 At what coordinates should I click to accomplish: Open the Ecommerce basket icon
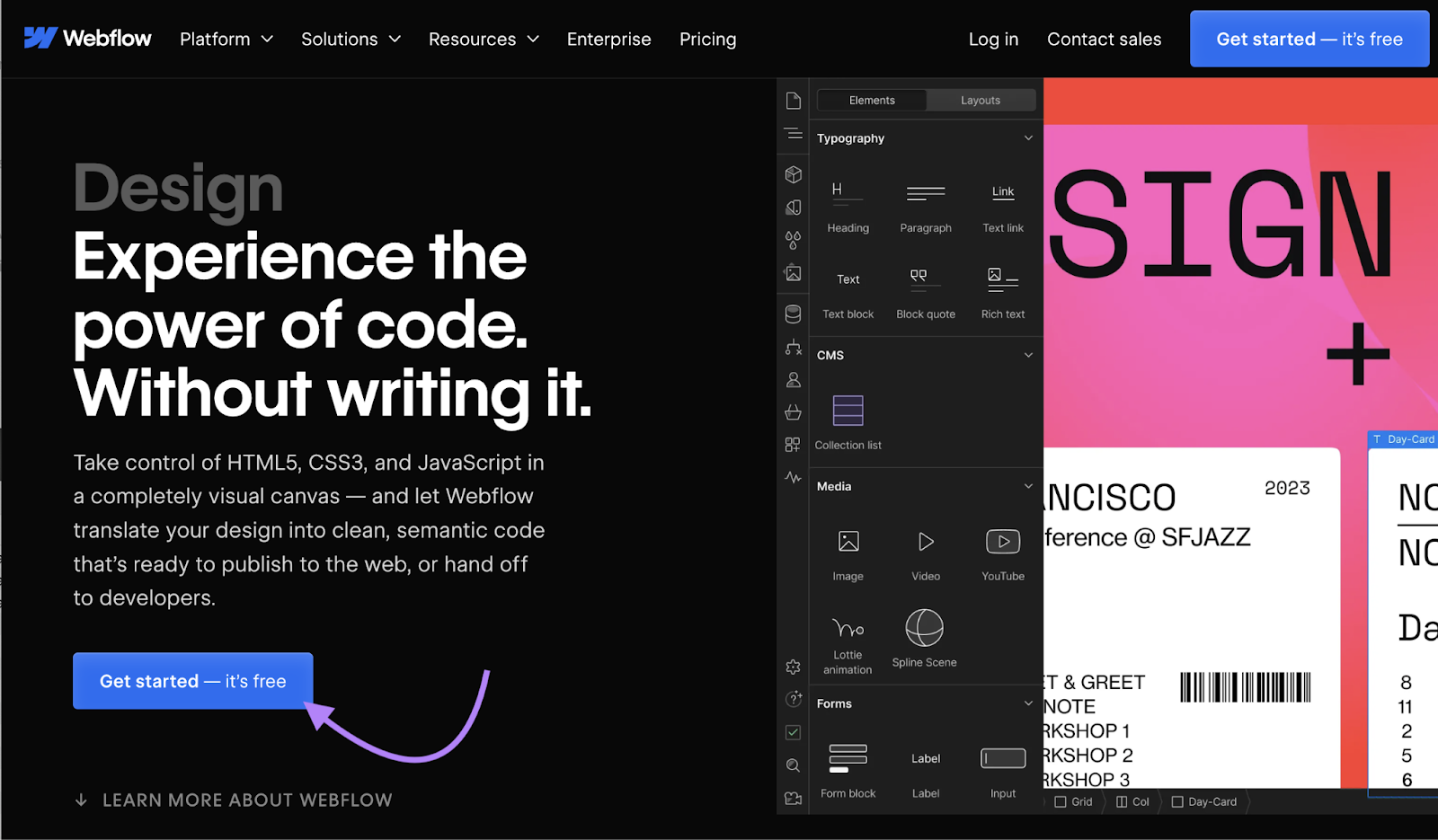793,412
